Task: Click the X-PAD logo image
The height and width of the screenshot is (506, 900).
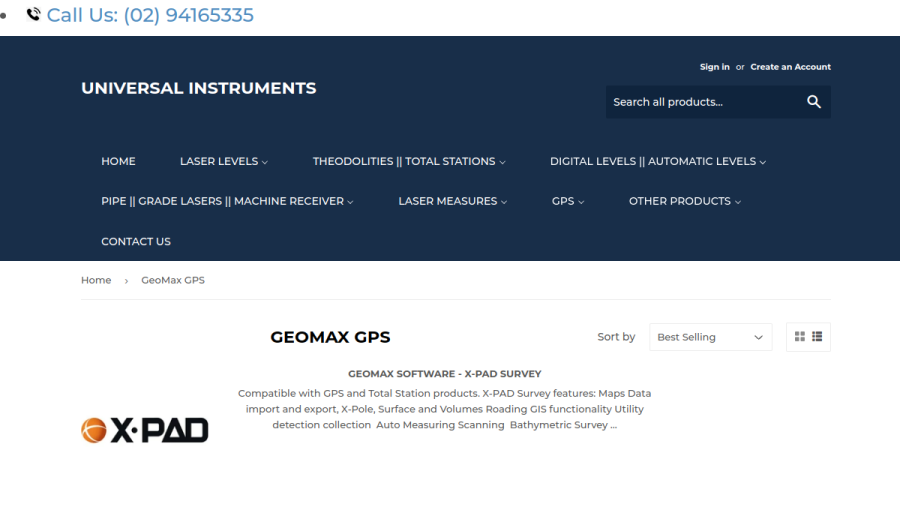Action: coord(145,430)
